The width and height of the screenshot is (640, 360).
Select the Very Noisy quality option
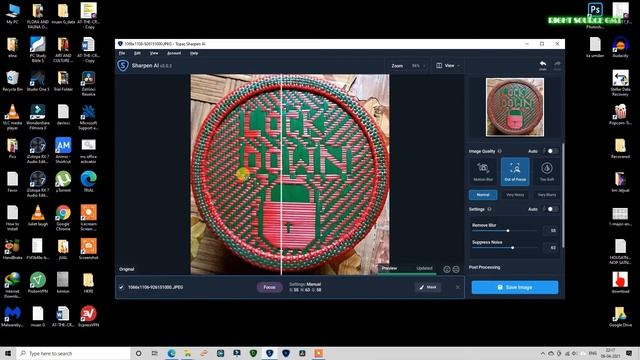coord(515,195)
